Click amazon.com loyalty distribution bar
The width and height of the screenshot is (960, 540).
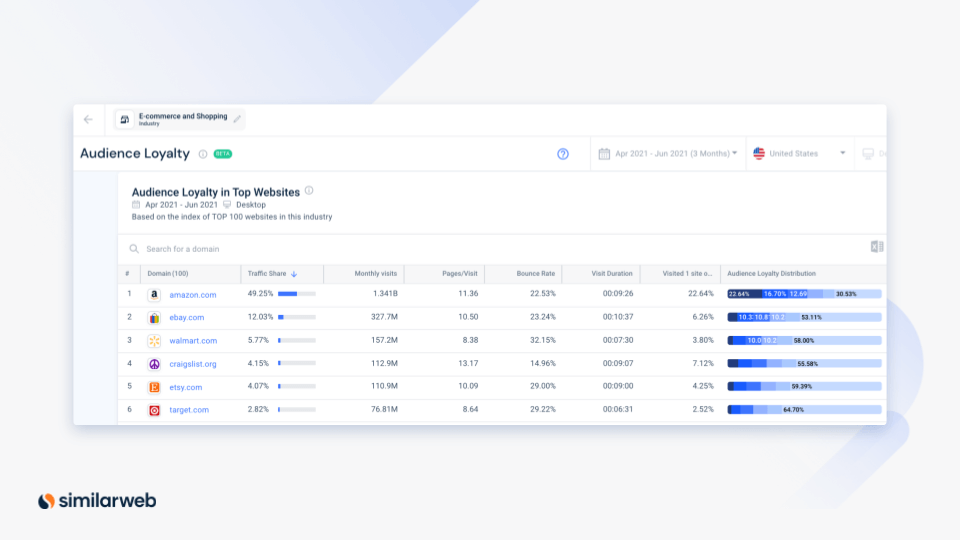(x=804, y=294)
